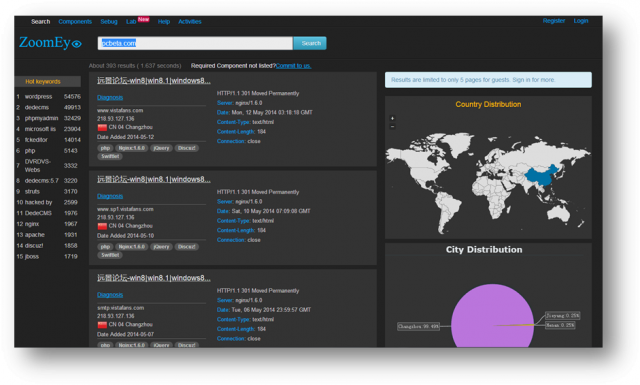Click China flag in smtp.vistafans.com result
Viewport: 640px width, 385px height.
pos(102,325)
